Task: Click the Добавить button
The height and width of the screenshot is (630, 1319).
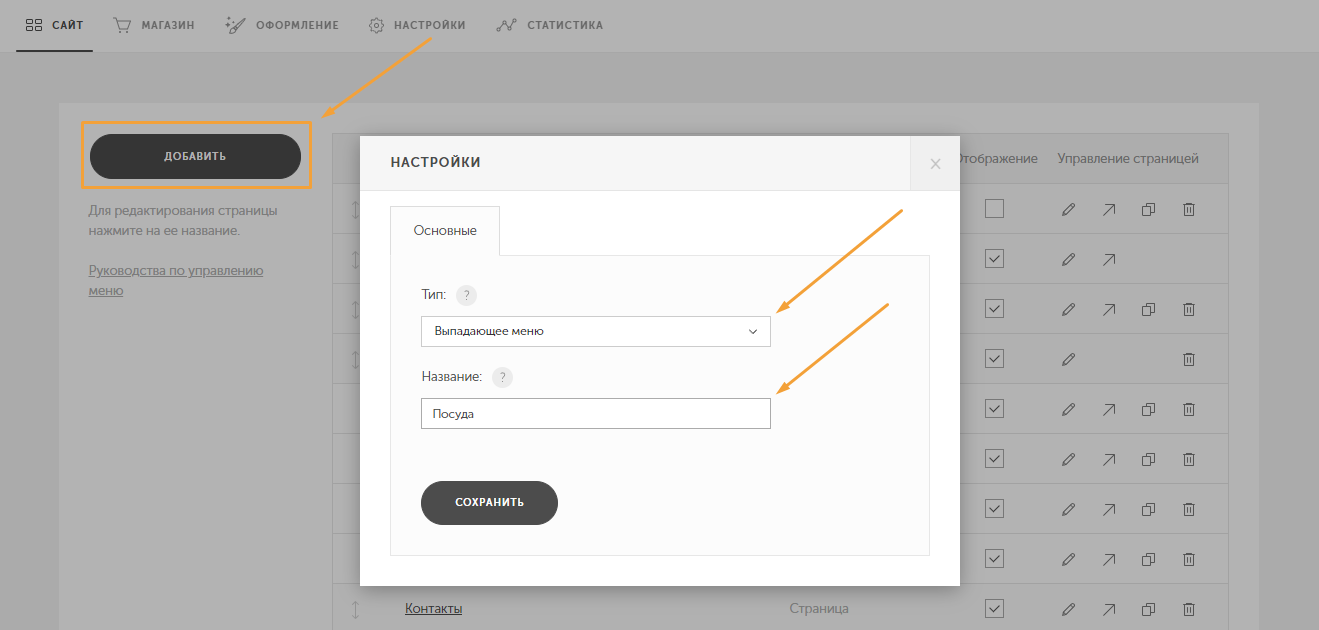Action: pyautogui.click(x=195, y=156)
